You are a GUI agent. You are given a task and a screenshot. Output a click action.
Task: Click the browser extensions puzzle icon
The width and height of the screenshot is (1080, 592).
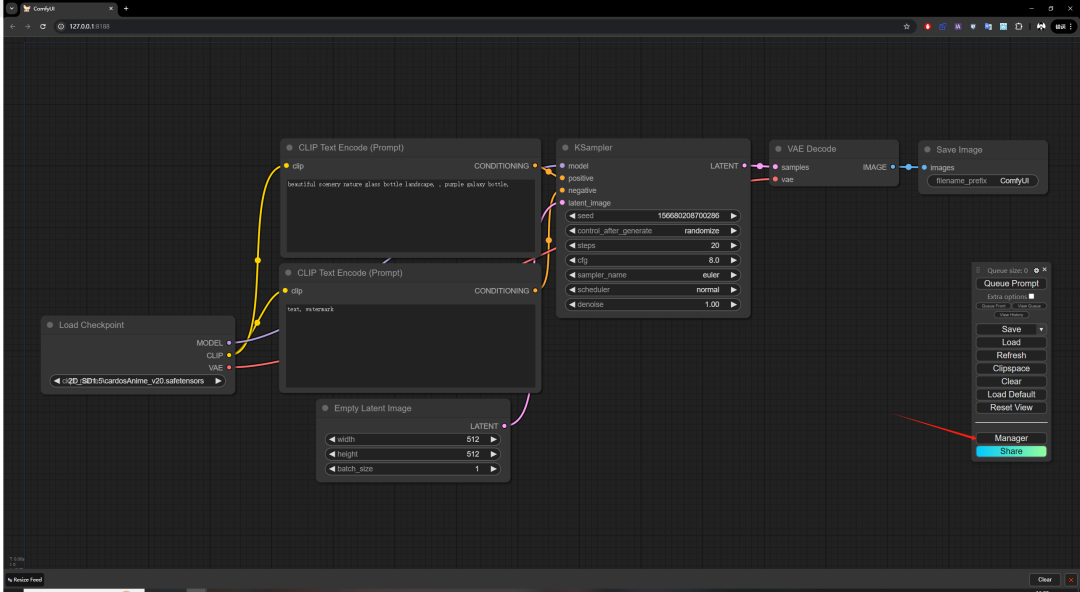(1018, 26)
